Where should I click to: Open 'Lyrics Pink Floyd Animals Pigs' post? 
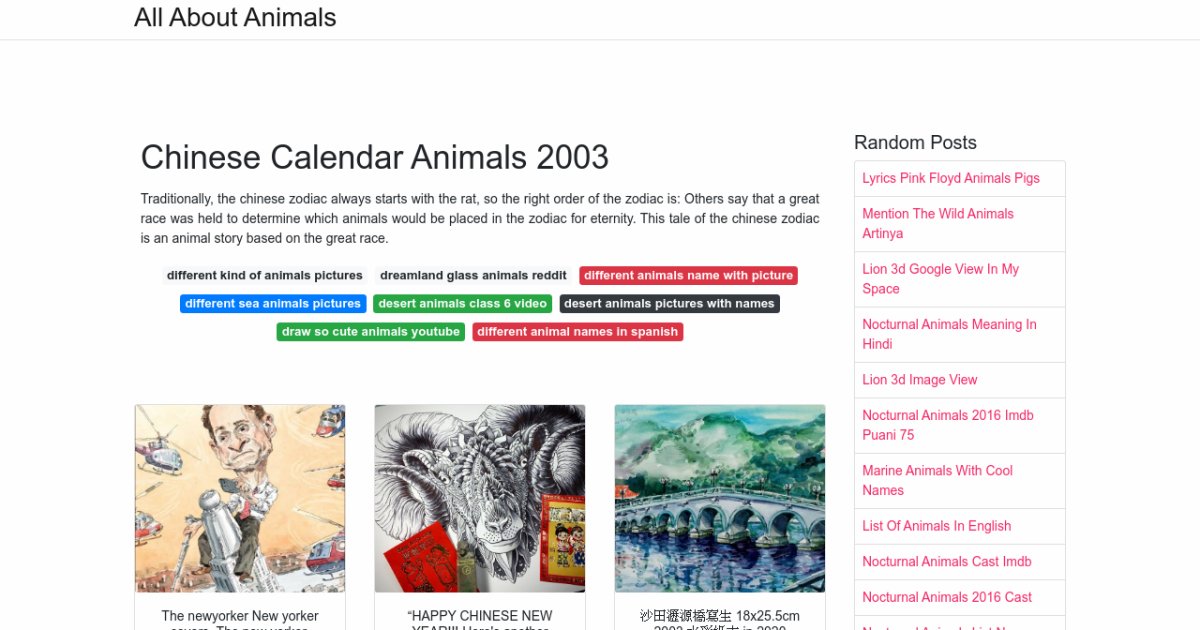(951, 178)
